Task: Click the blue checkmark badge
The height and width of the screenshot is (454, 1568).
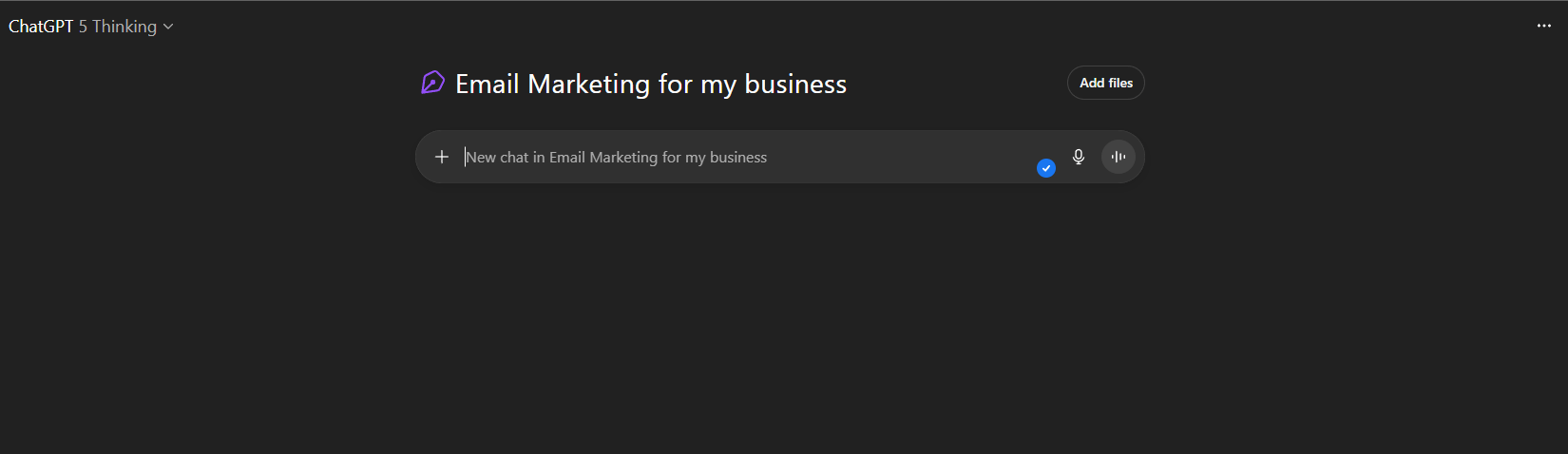Action: pos(1046,168)
